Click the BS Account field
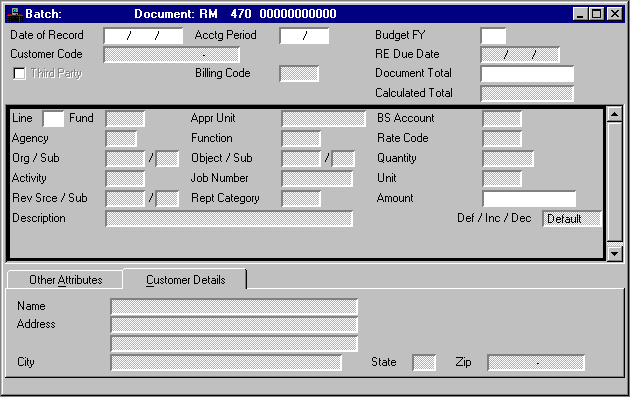630x397 pixels. click(x=502, y=119)
